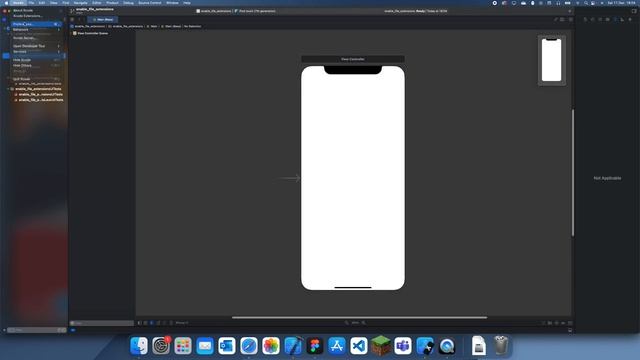Open the Library with the plus button

click(x=570, y=11)
